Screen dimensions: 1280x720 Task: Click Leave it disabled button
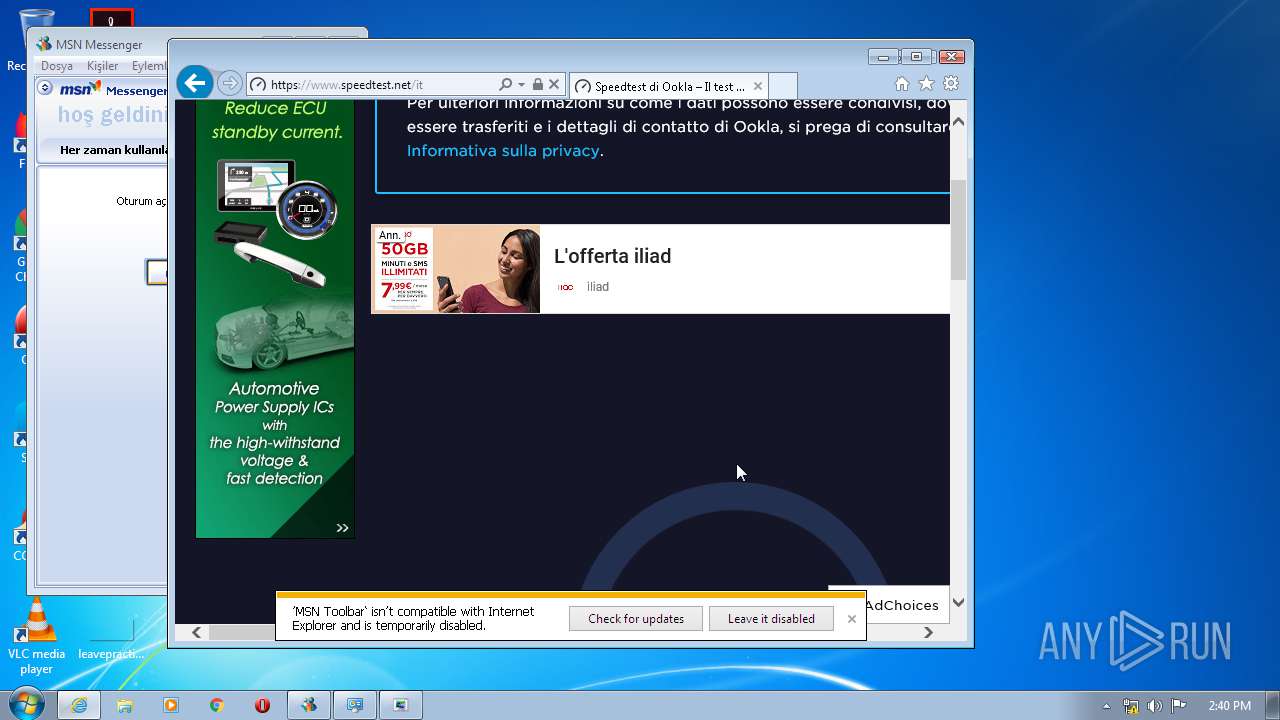tap(771, 619)
